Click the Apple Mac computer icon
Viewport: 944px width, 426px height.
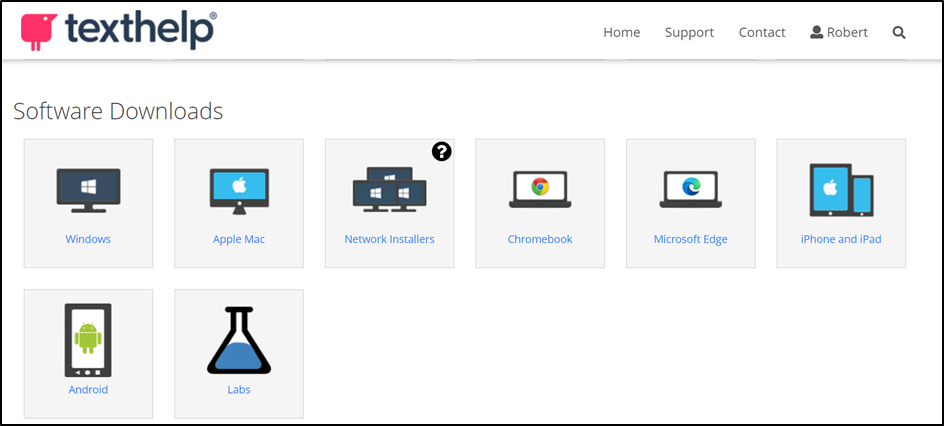point(239,191)
